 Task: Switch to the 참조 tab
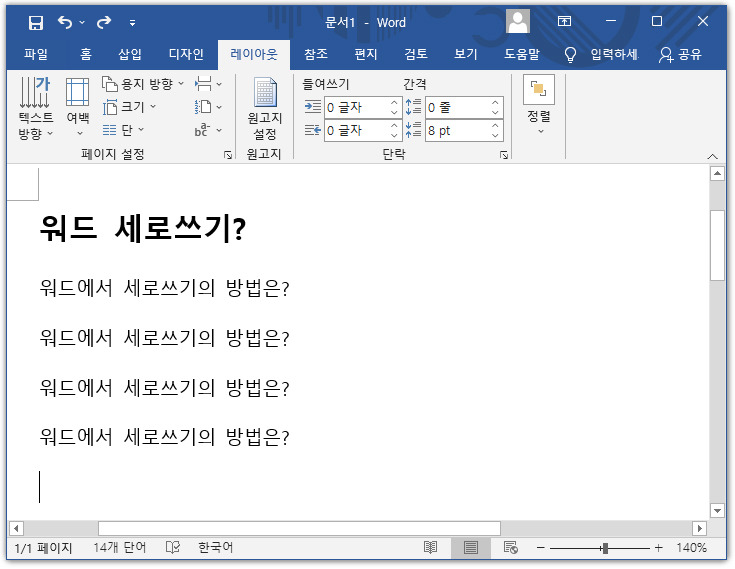(316, 54)
